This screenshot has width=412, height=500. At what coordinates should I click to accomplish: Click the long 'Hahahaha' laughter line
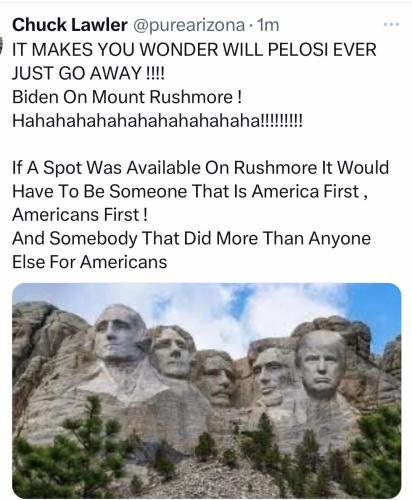[157, 121]
